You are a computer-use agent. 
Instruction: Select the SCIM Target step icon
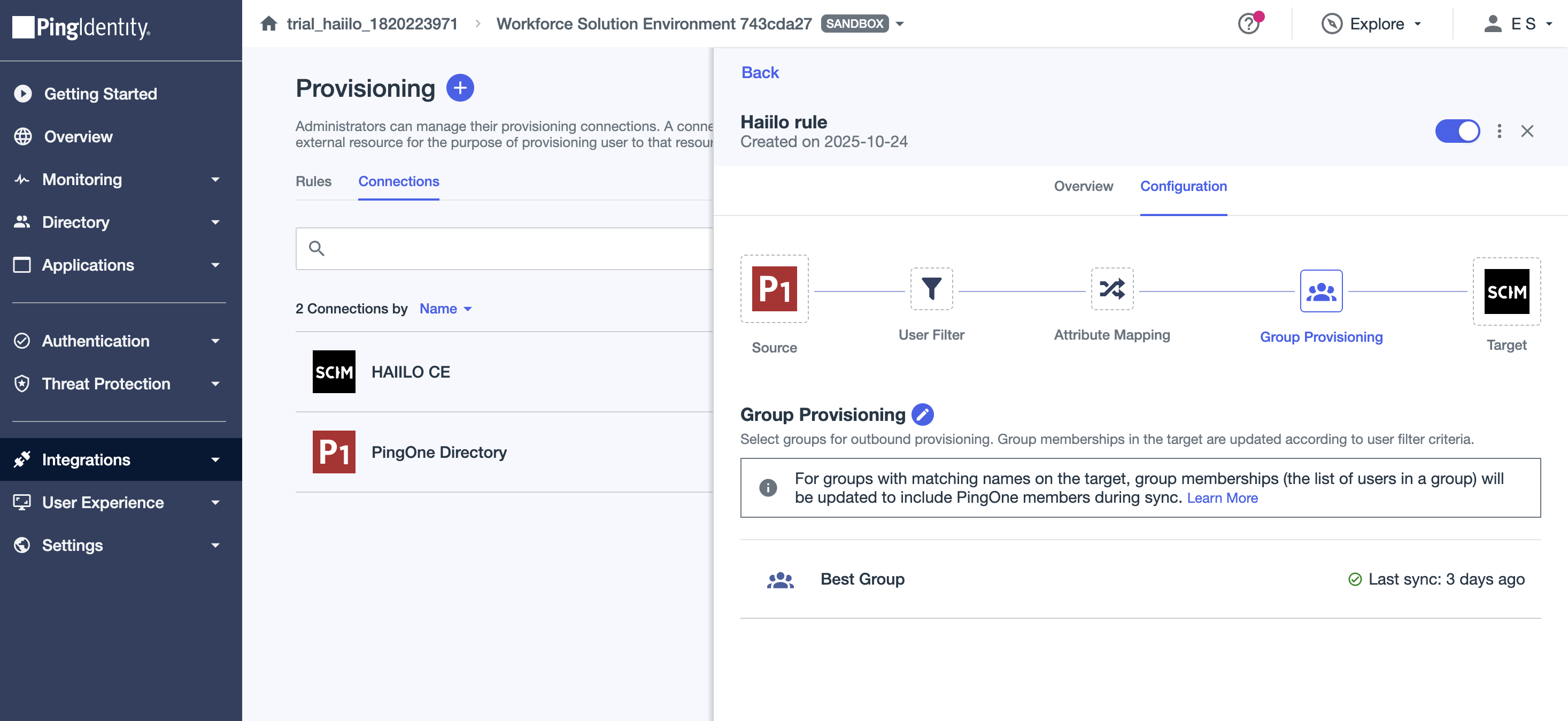coord(1507,291)
